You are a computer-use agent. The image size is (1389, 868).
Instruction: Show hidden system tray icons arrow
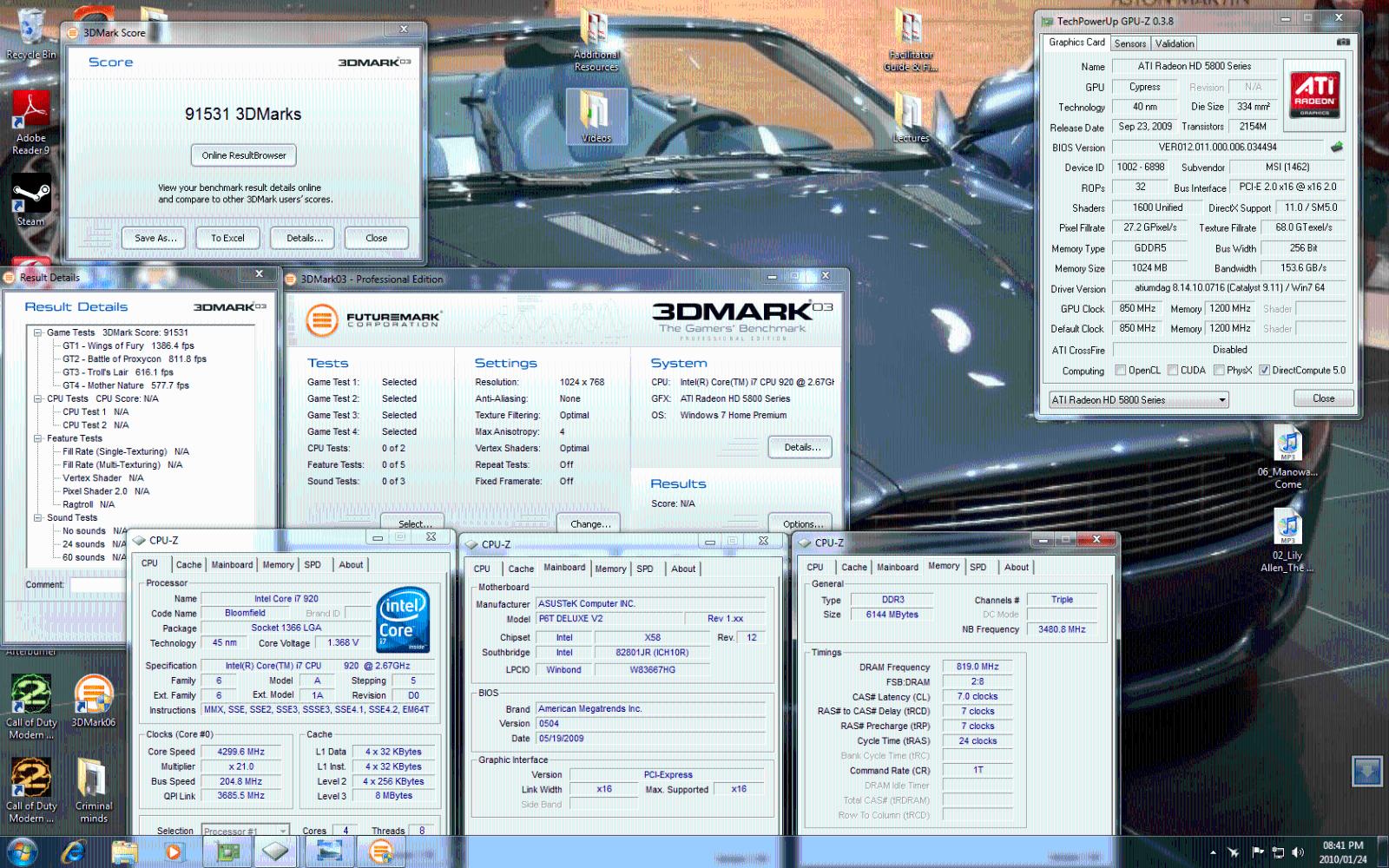tap(1214, 852)
